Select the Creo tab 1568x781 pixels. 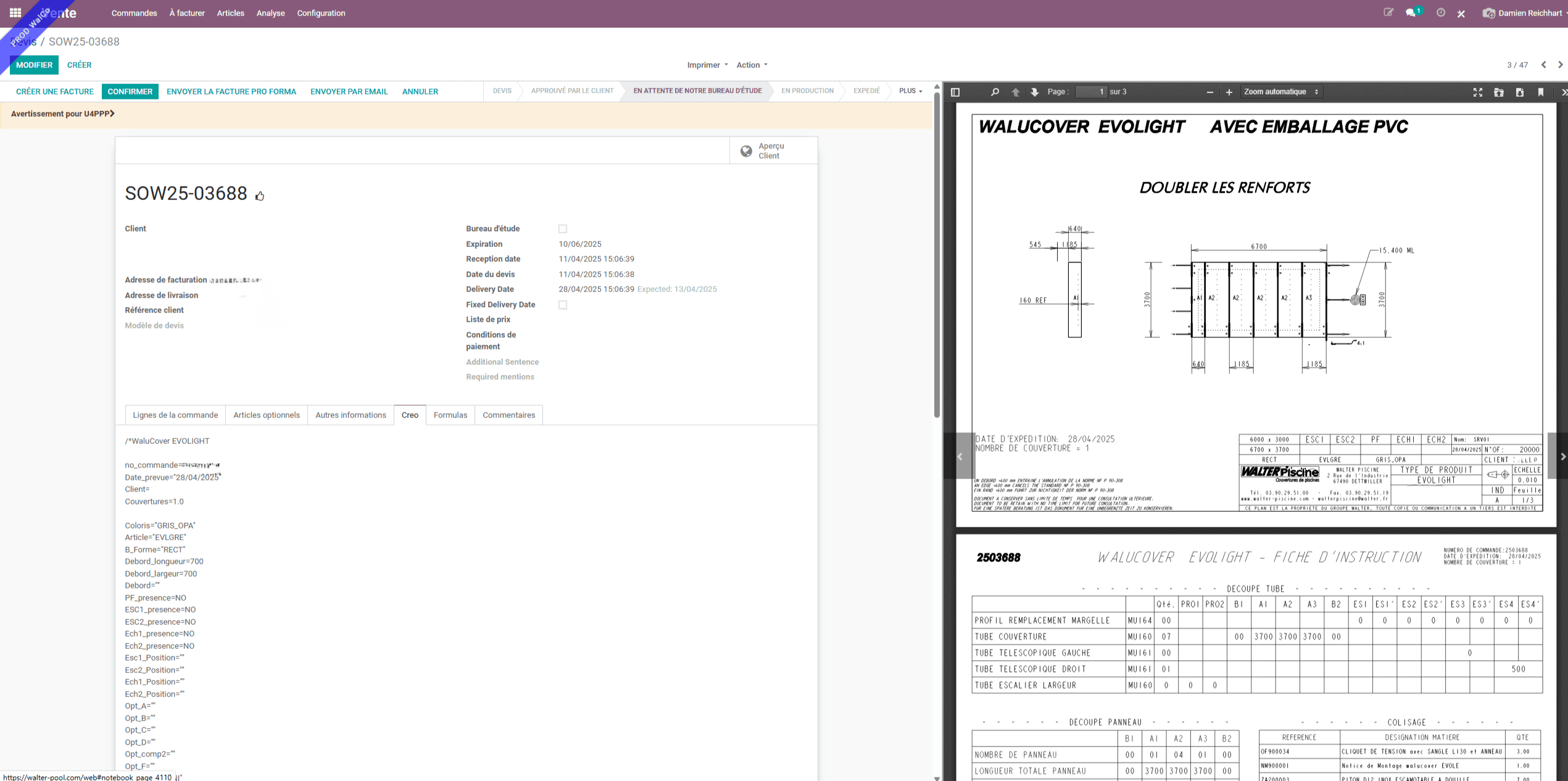(410, 415)
